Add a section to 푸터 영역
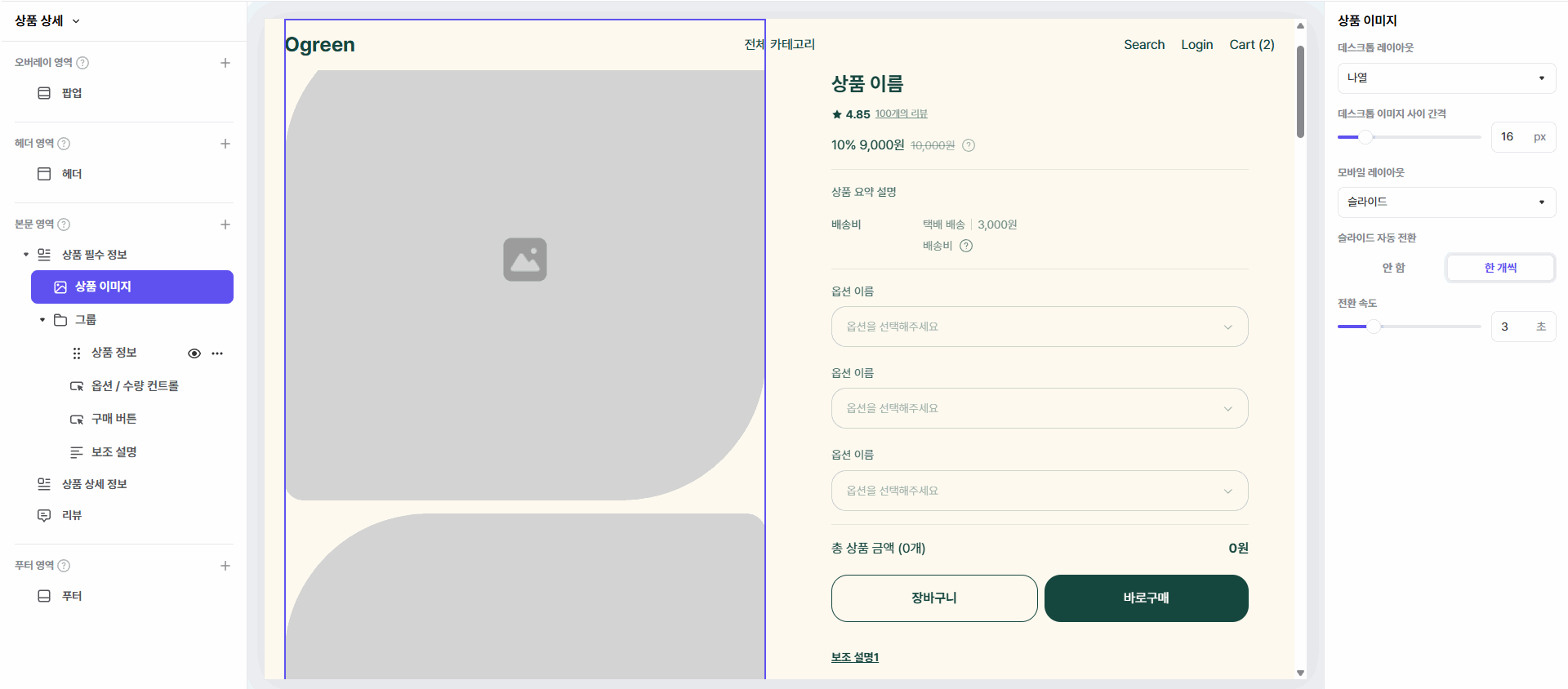 225,566
